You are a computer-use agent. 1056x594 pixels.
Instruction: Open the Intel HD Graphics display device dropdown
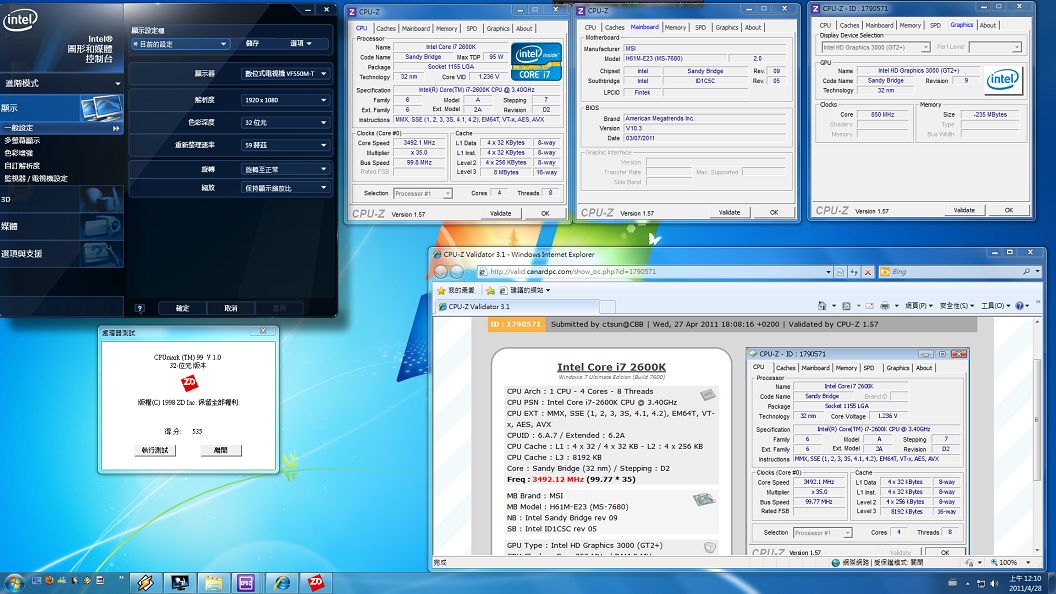click(876, 47)
